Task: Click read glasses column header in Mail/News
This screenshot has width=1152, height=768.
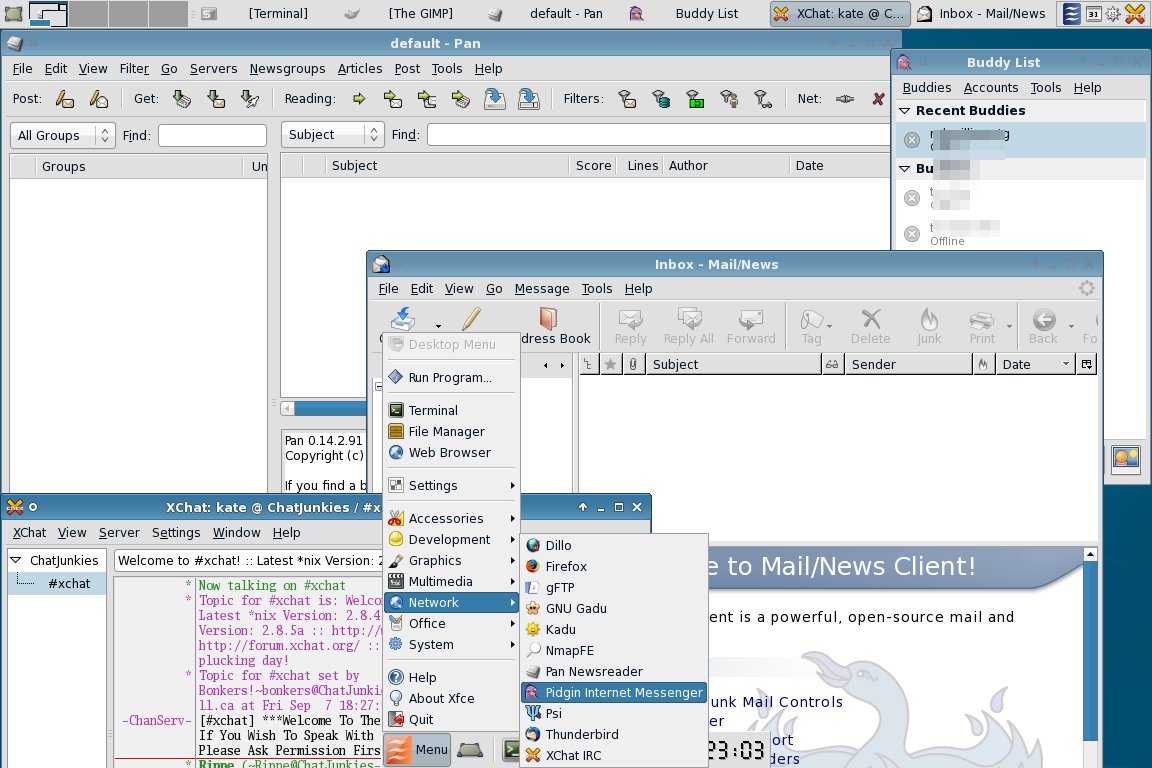Action: coord(832,365)
